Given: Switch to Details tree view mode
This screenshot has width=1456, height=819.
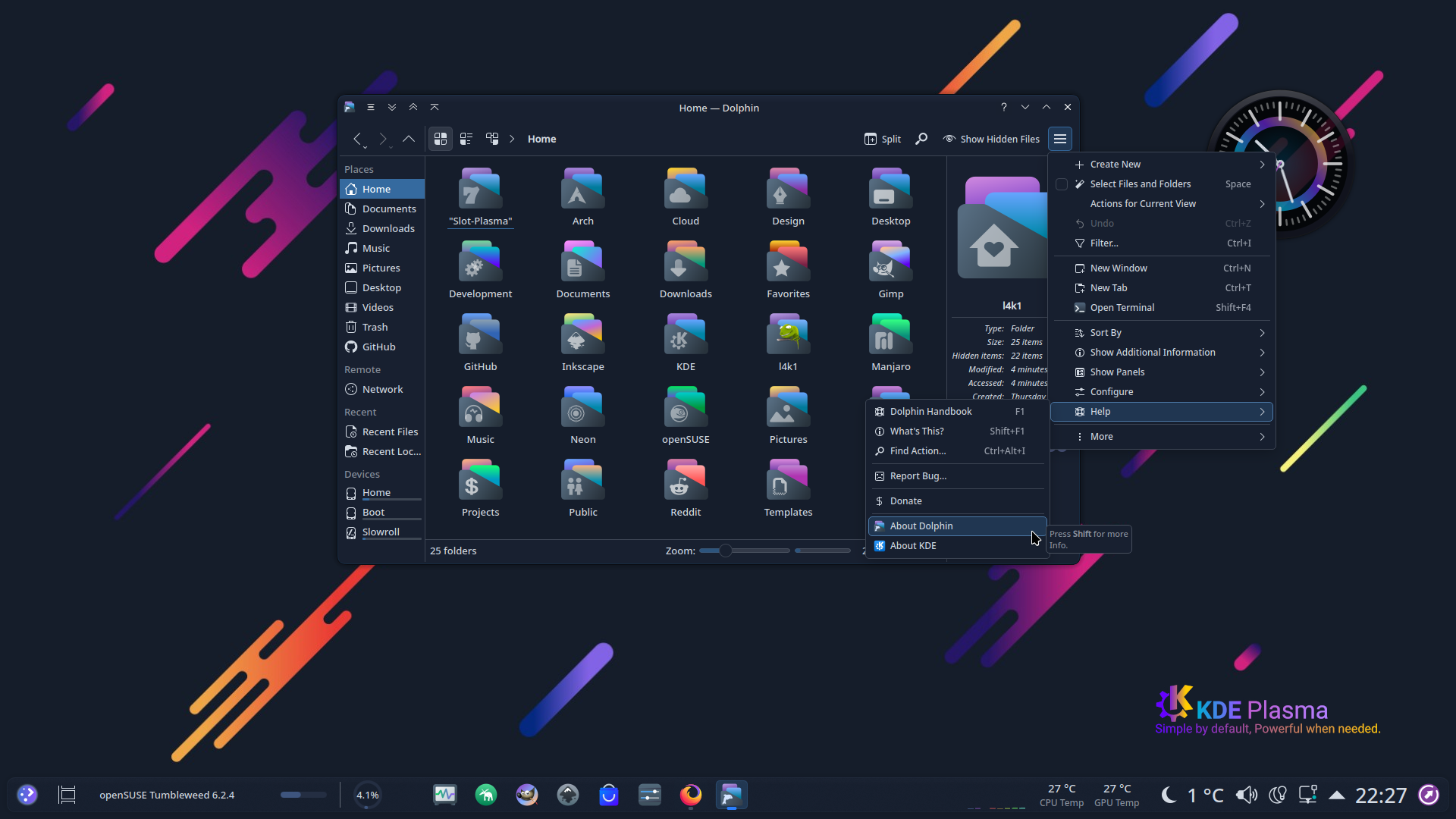Looking at the screenshot, I should click(x=492, y=139).
